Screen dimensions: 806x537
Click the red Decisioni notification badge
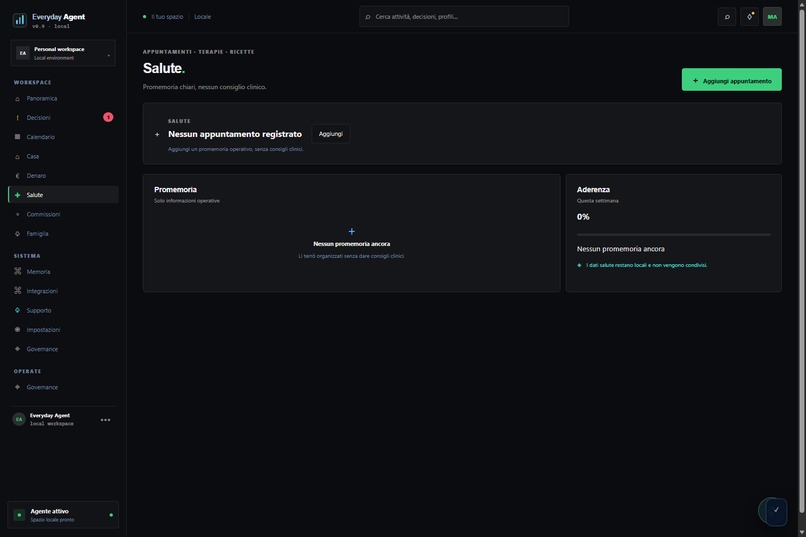pyautogui.click(x=108, y=117)
